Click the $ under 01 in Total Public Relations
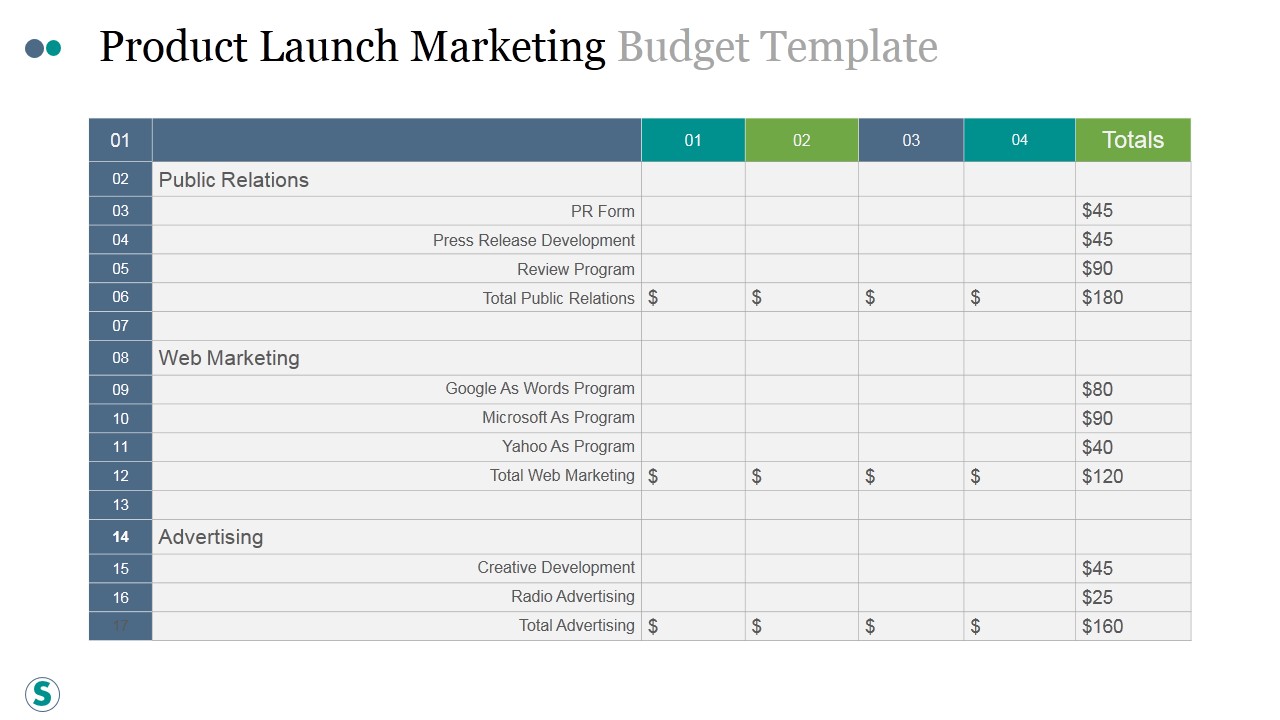This screenshot has width=1280, height=720. (653, 298)
